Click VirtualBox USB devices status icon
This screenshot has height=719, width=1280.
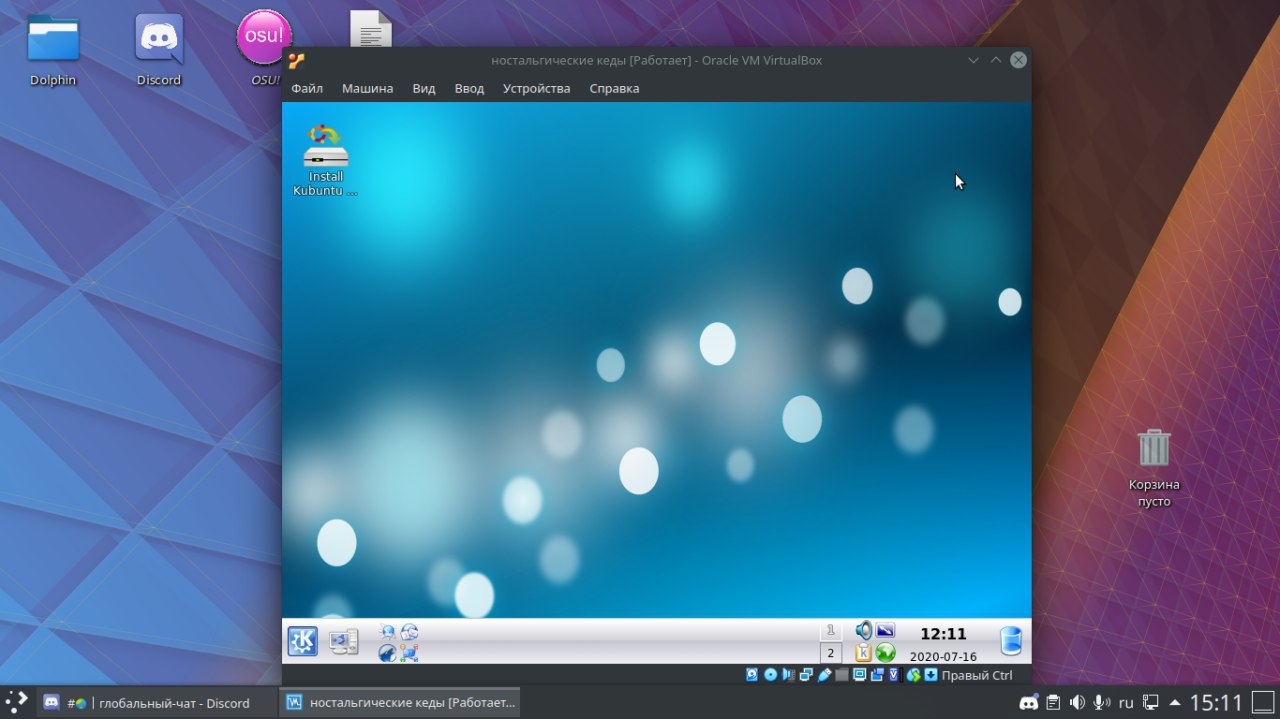824,675
